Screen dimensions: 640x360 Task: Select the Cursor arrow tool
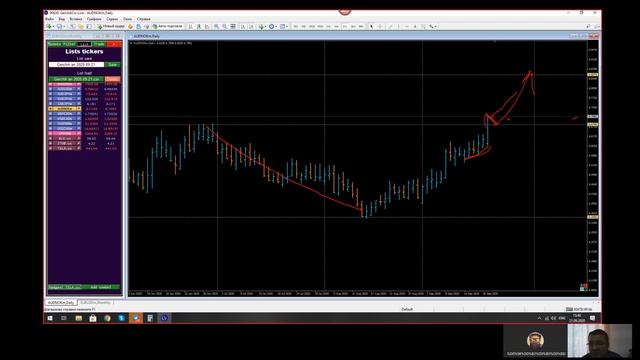(371, 27)
